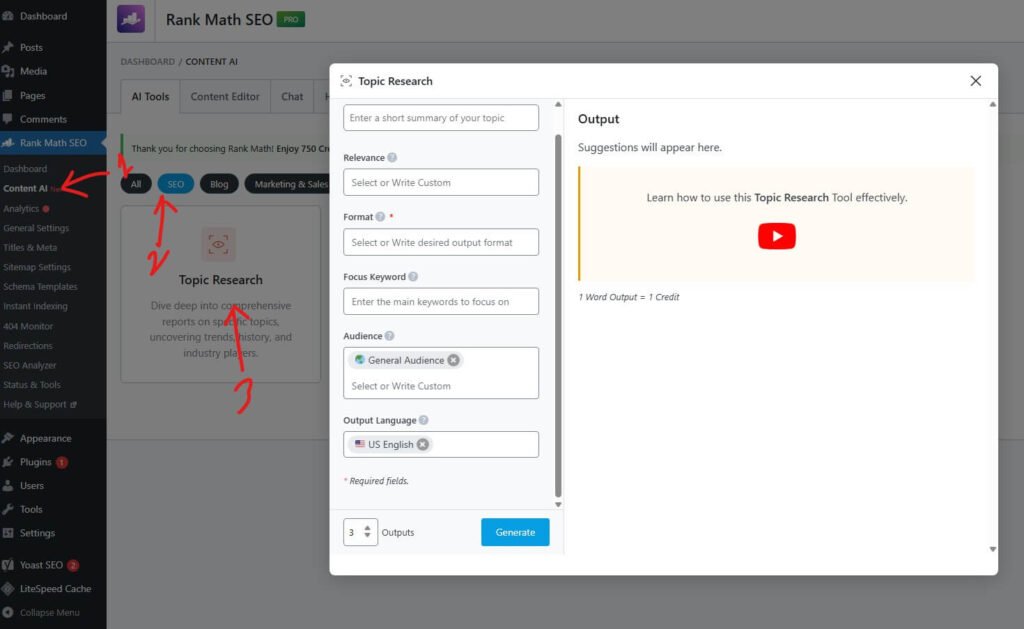The height and width of the screenshot is (629, 1024).
Task: Click the Topic Research card eye icon
Action: [218, 244]
